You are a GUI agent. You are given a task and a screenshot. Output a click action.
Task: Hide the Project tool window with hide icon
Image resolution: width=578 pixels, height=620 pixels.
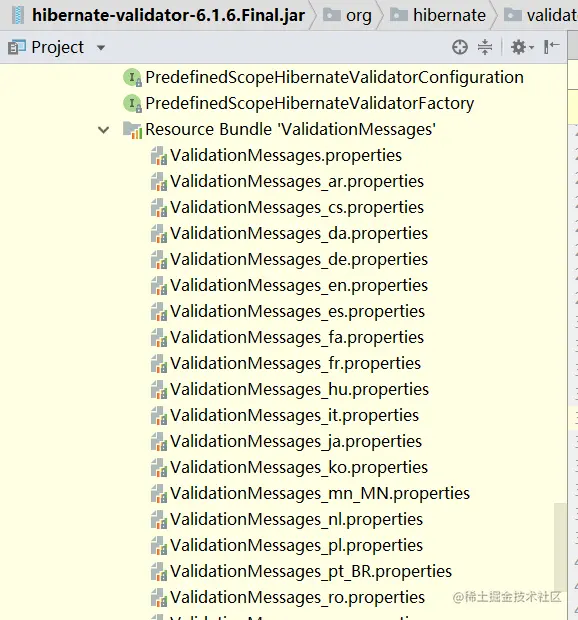pos(551,47)
